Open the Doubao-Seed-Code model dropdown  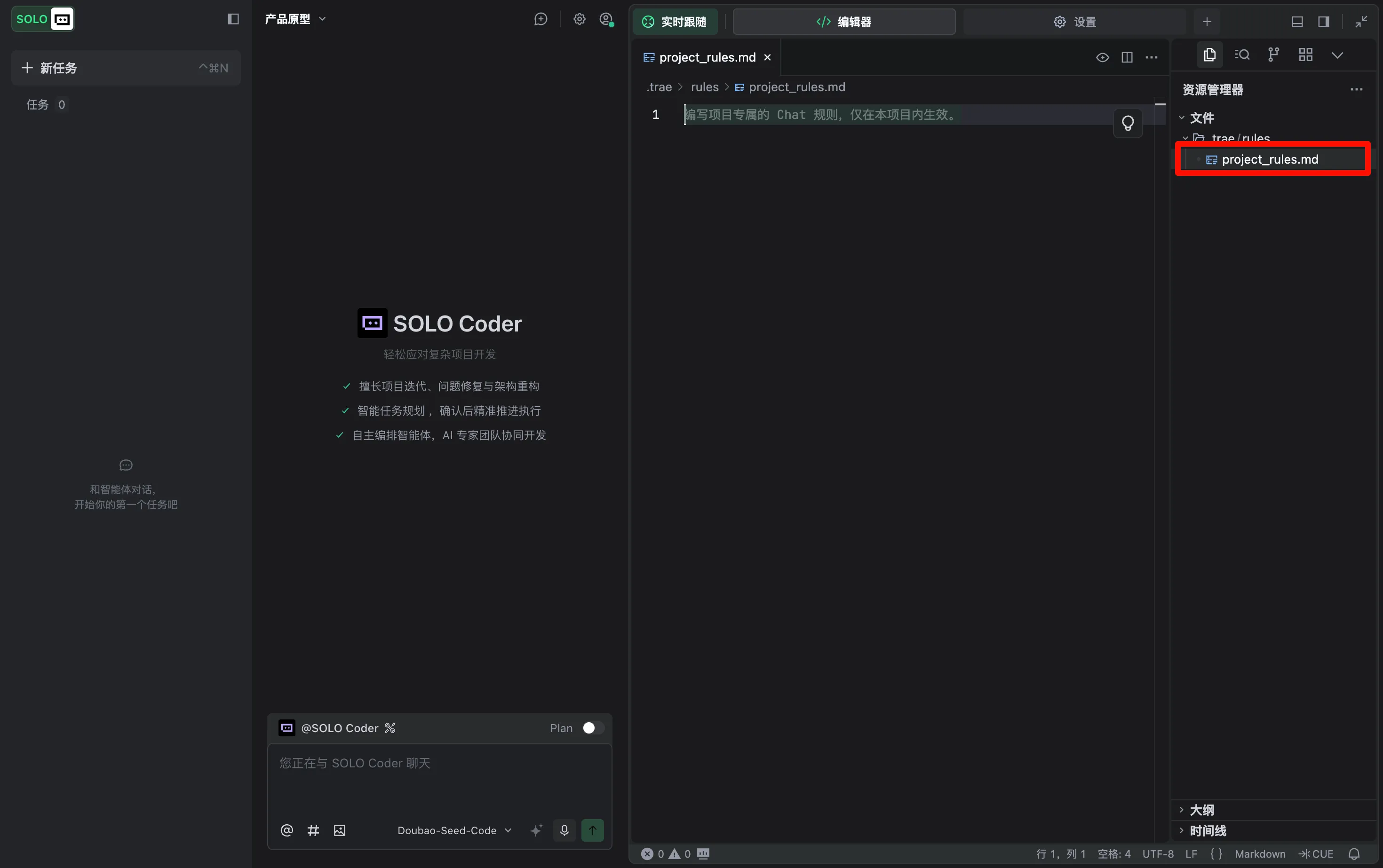454,830
